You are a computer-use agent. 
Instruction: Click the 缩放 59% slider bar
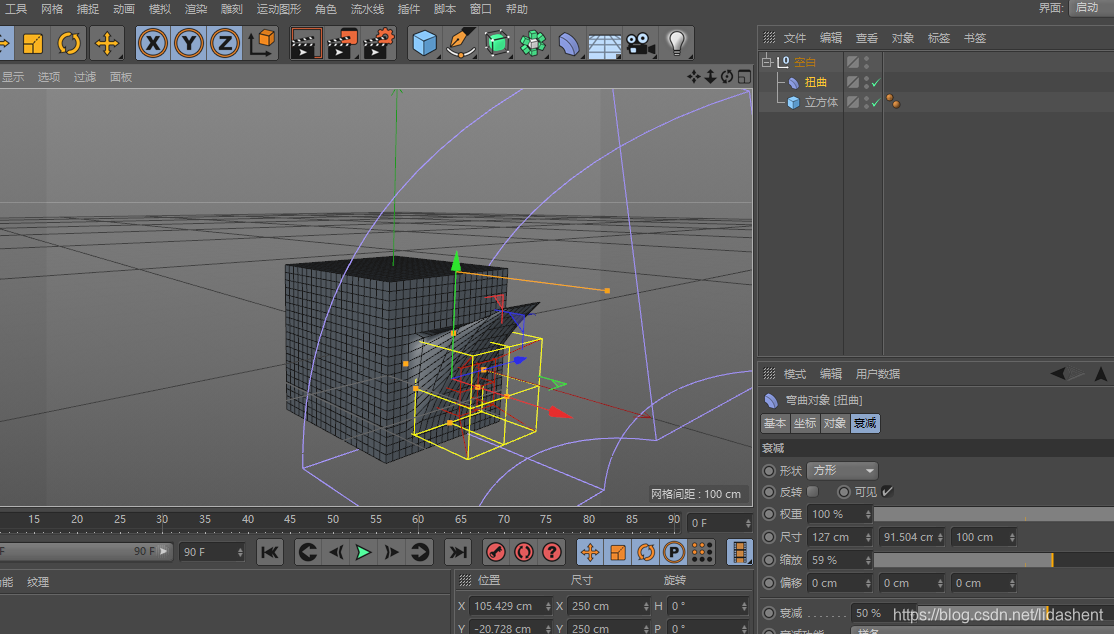(x=962, y=560)
